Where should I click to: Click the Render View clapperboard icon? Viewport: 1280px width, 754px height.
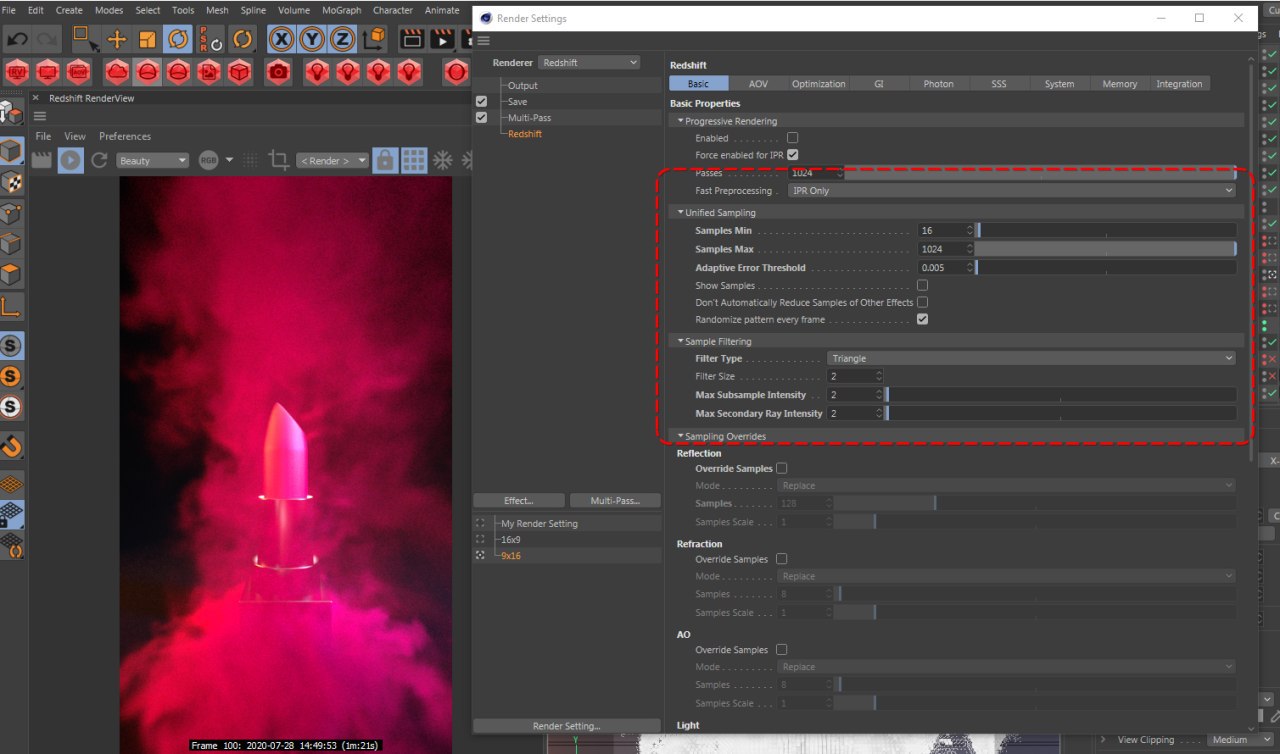411,39
